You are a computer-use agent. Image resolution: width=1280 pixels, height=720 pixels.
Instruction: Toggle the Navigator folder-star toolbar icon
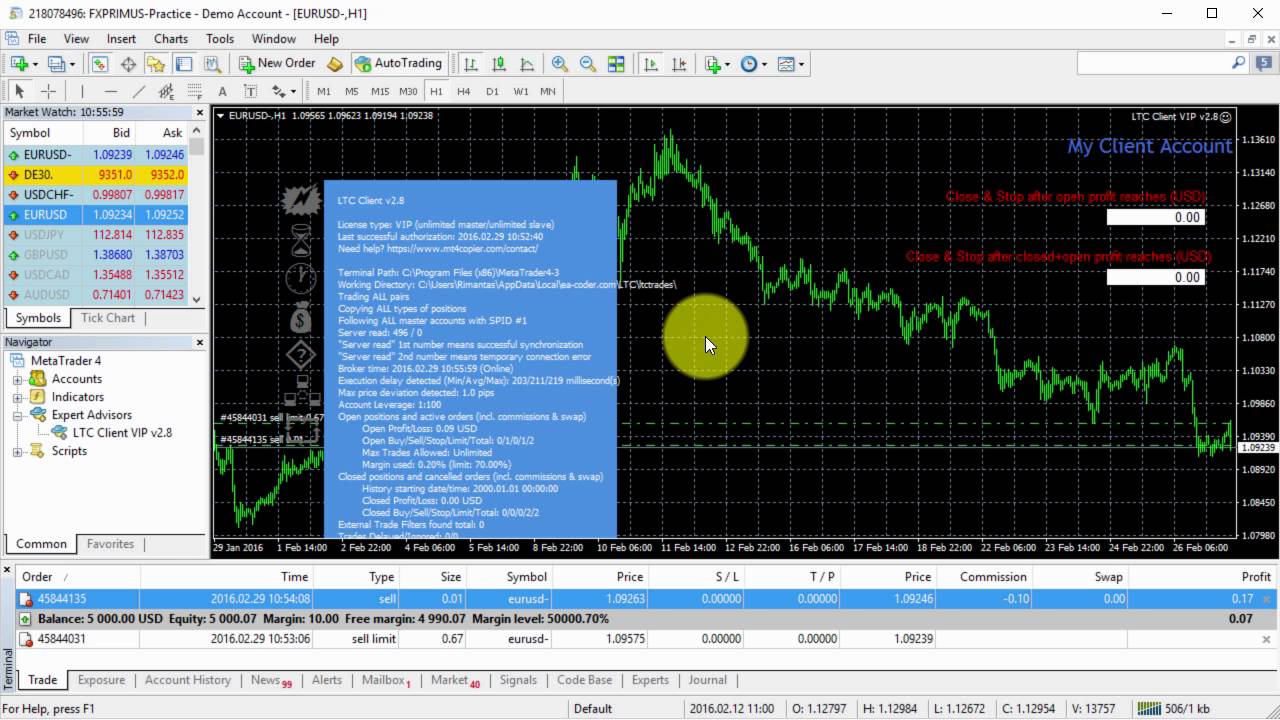tap(156, 63)
